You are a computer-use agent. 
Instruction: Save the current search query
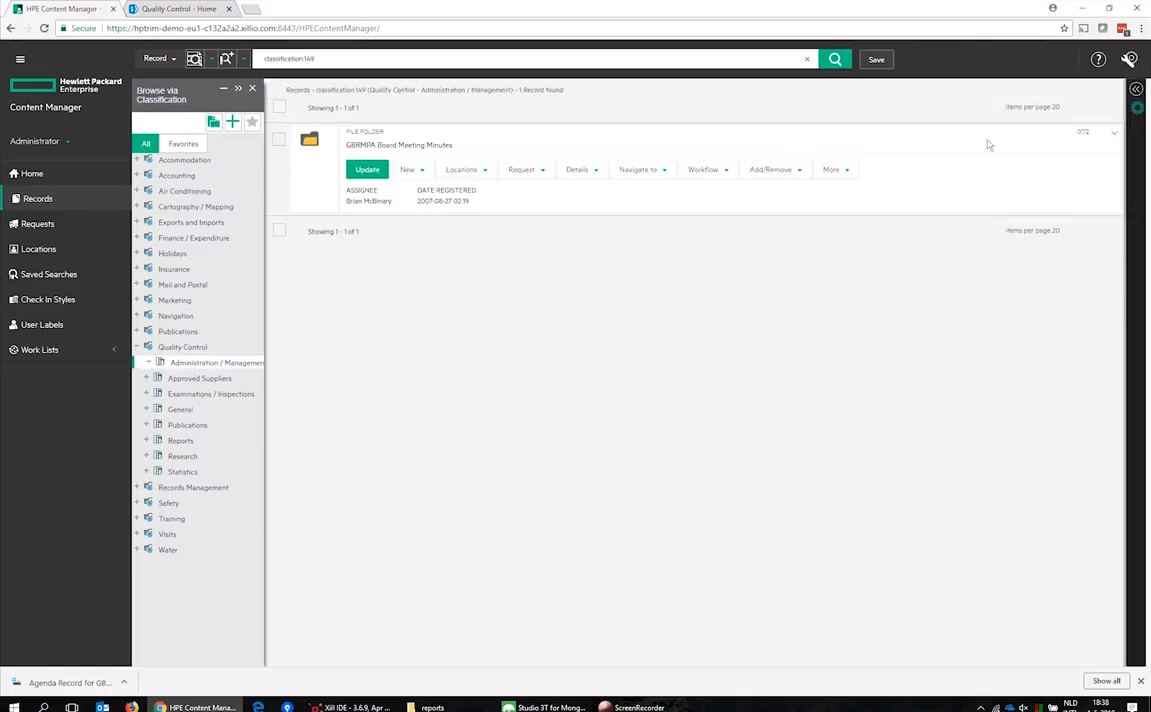876,59
